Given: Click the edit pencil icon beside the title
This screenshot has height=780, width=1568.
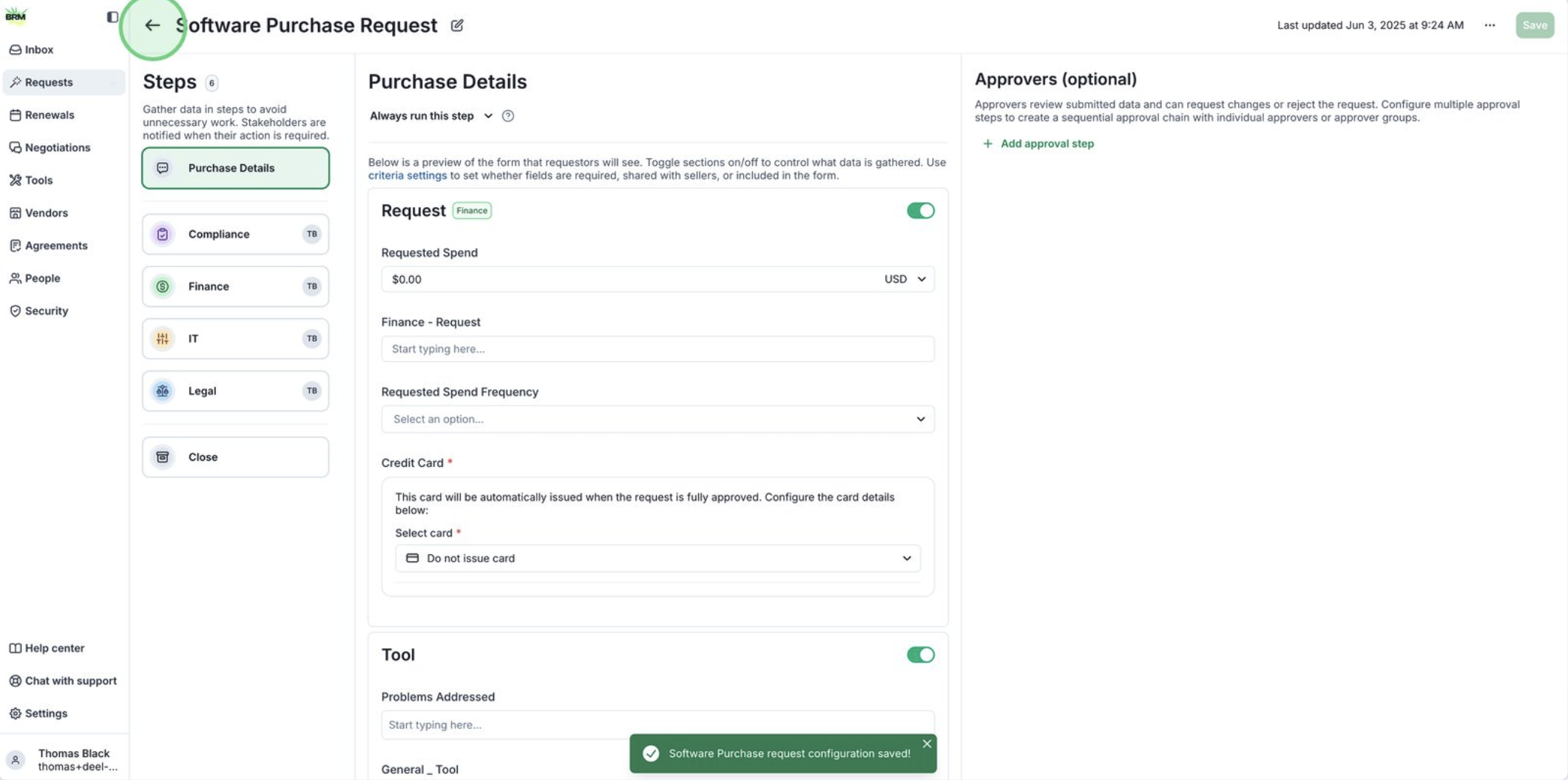Looking at the screenshot, I should click(457, 25).
